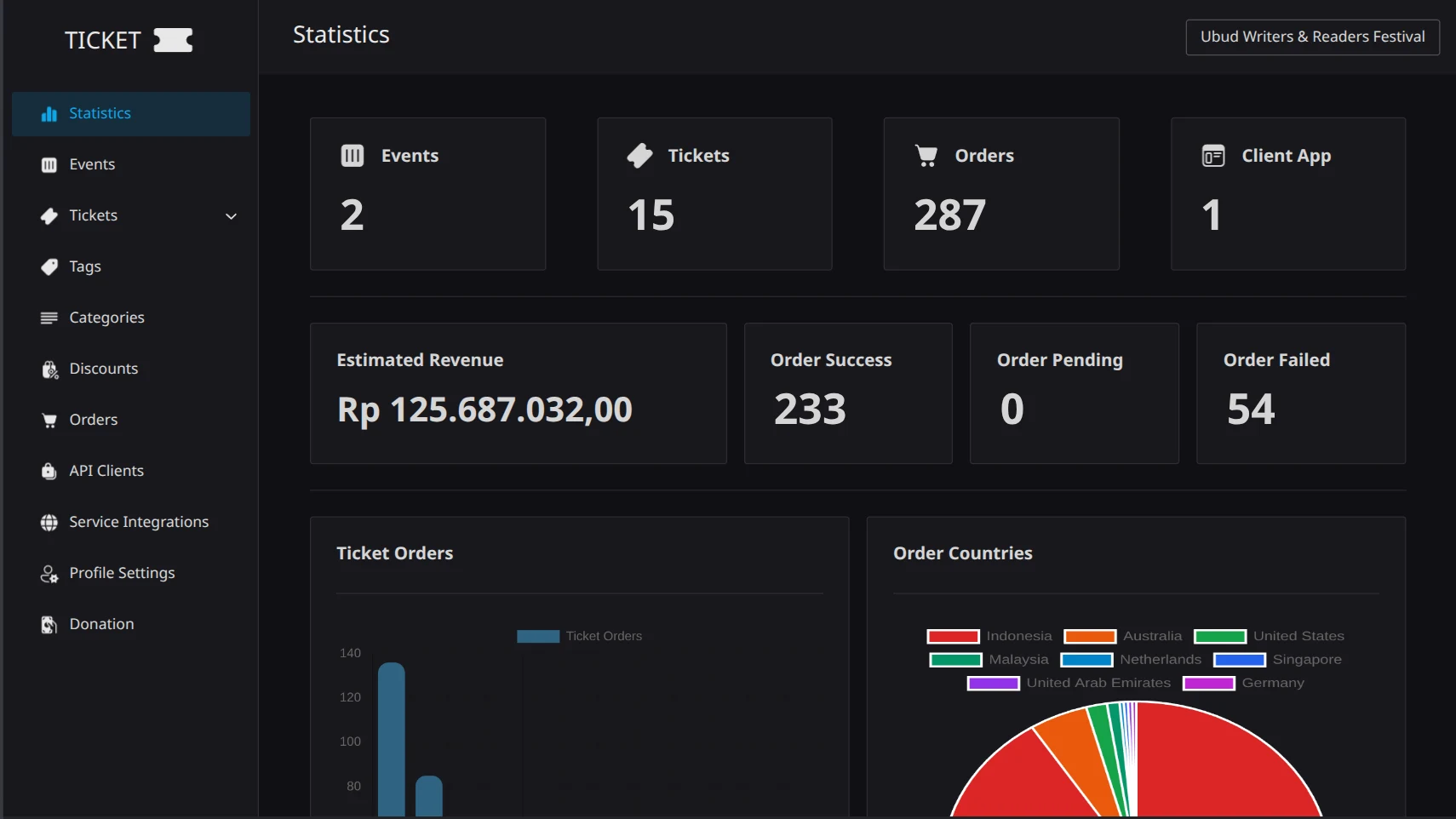Image resolution: width=1456 pixels, height=819 pixels.
Task: Open the Categories menu item
Action: click(106, 318)
